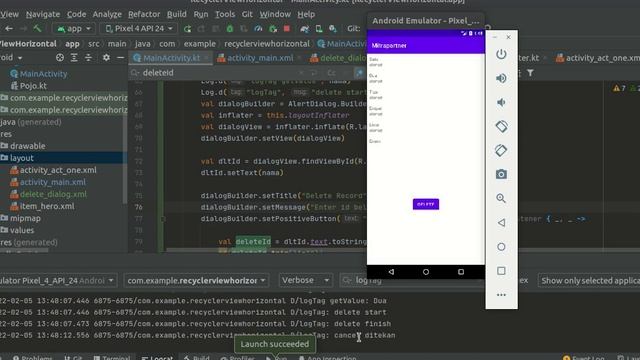Screen dimensions: 640x360
Task: Open item_hero.xml in project tree
Action: pos(47,207)
